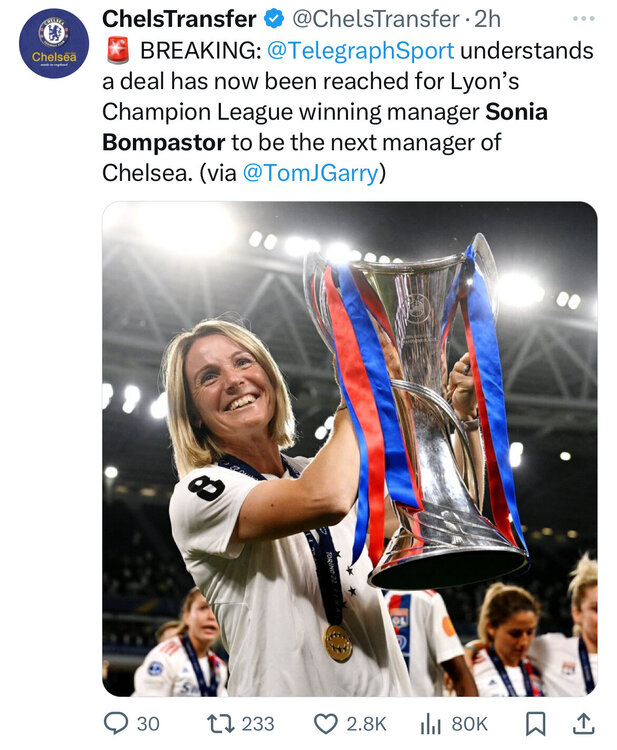View tweet analytics bar chart icon

(430, 723)
